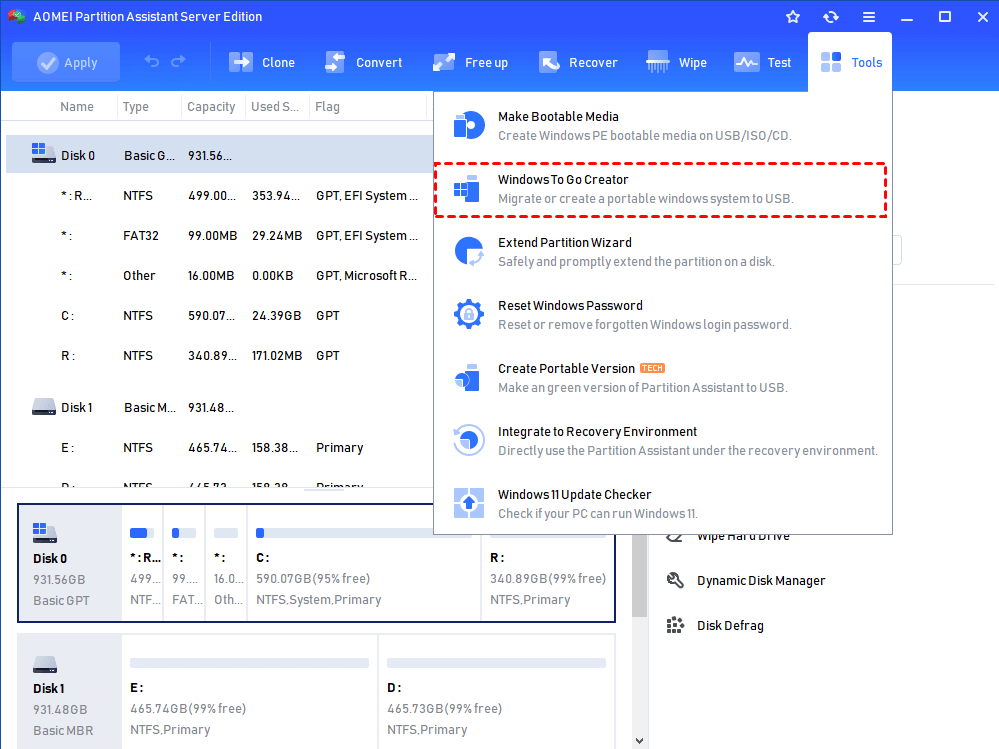Click Disk Defrag in side panel
The width and height of the screenshot is (999, 749).
coord(729,626)
